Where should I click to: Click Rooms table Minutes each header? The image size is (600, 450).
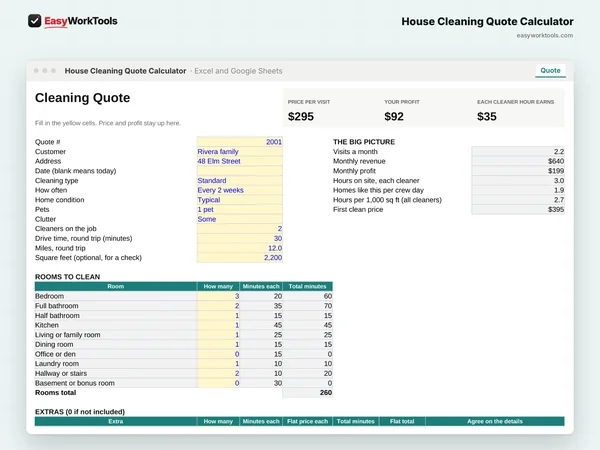point(261,286)
